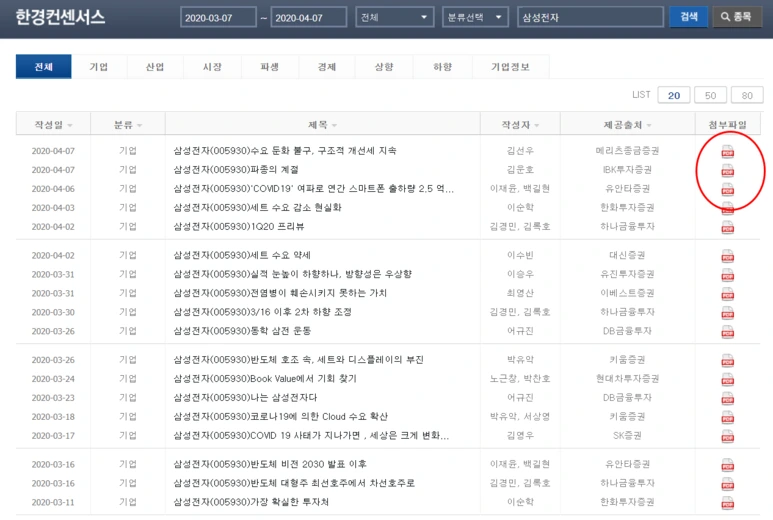Open the 파생 tab

pos(270,67)
